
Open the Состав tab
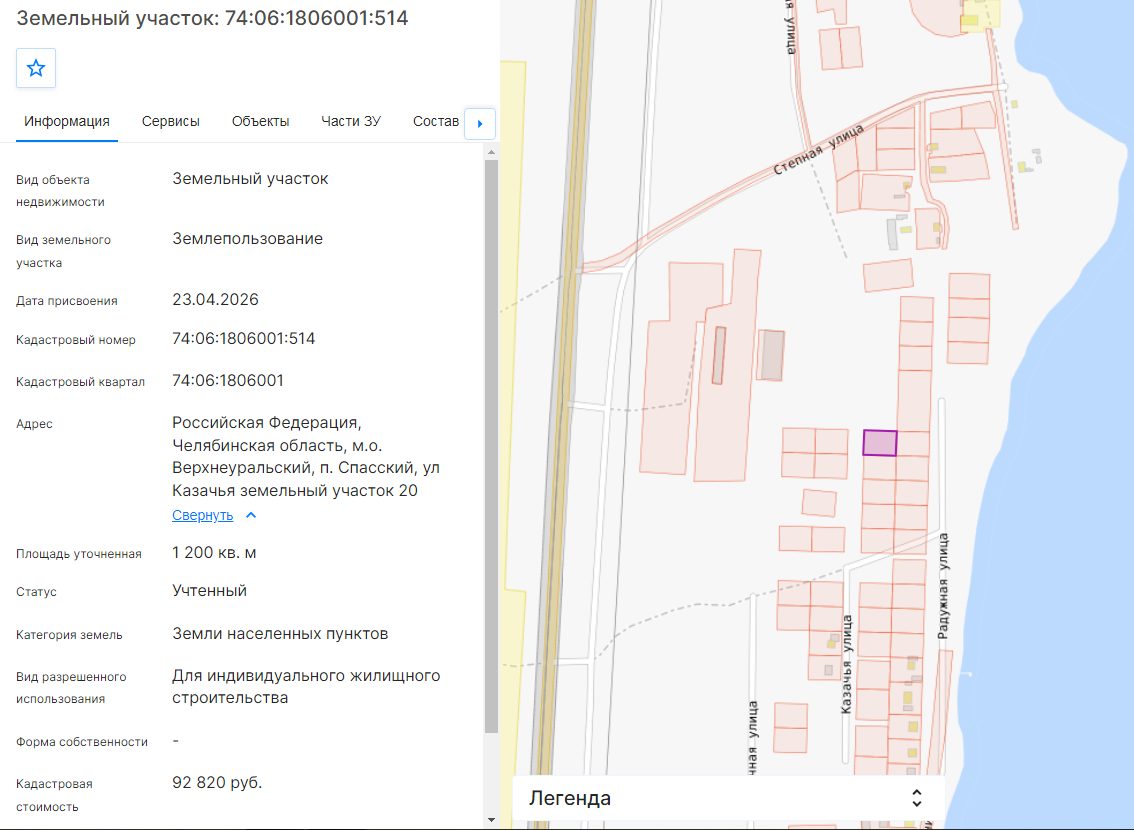(x=435, y=121)
